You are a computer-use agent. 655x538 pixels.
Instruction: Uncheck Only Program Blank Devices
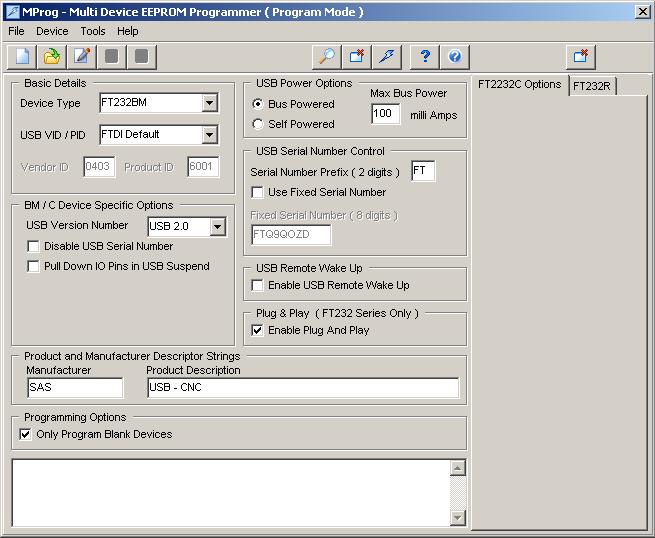click(x=26, y=434)
